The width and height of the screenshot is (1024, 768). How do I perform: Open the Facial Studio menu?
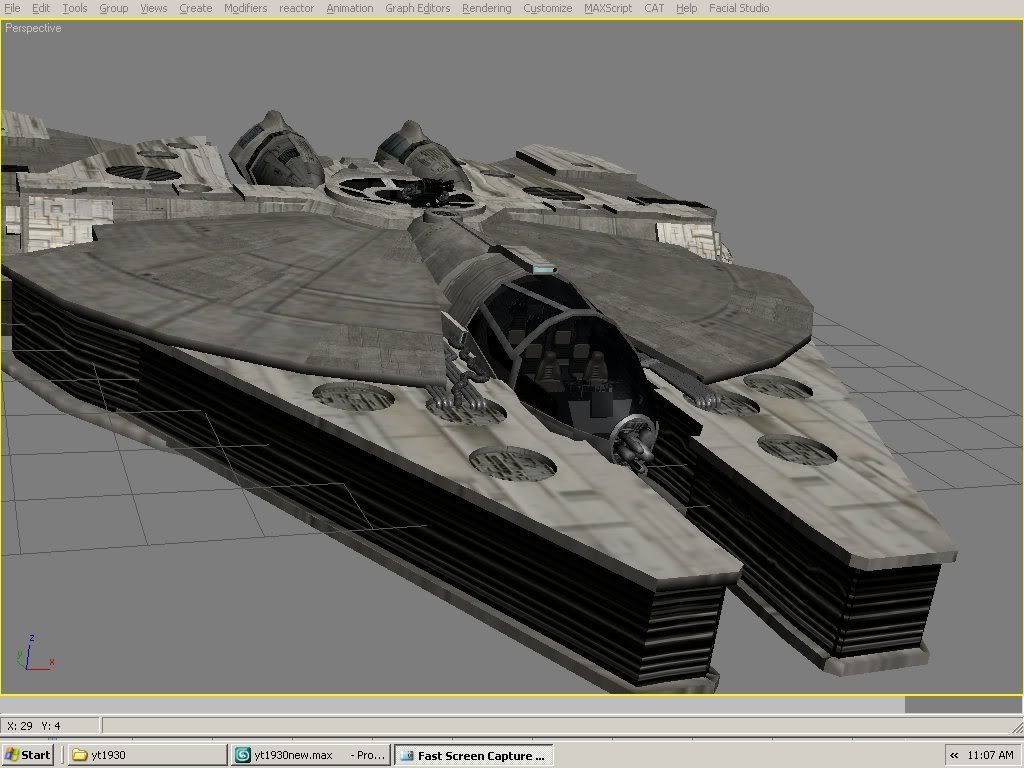click(739, 8)
